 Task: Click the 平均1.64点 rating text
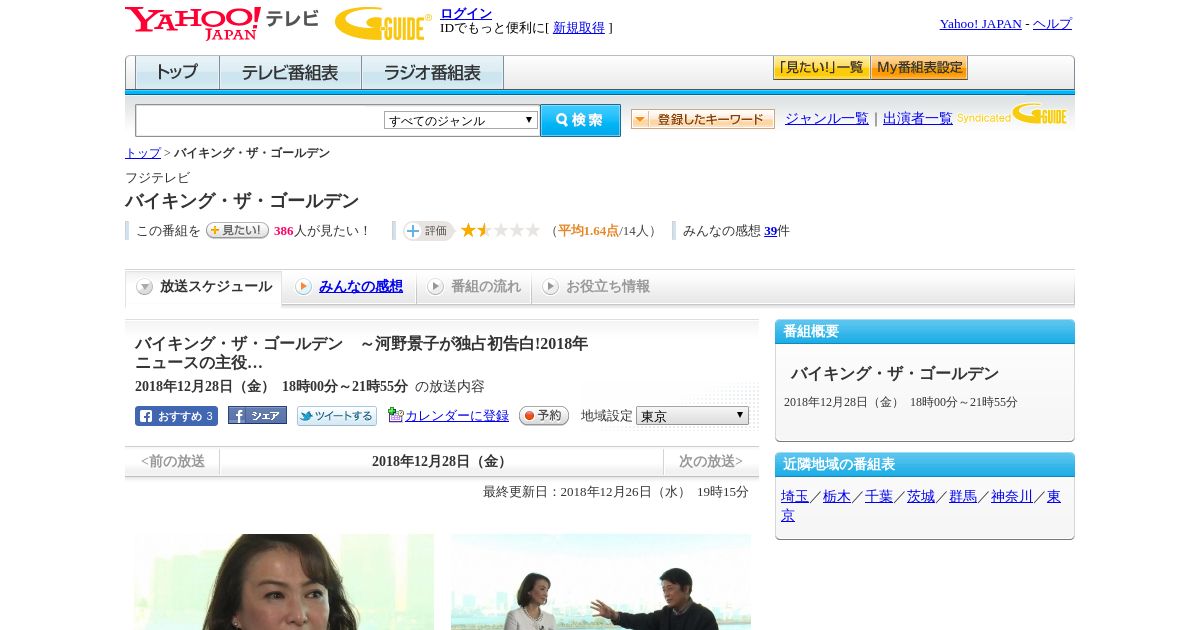coord(588,231)
